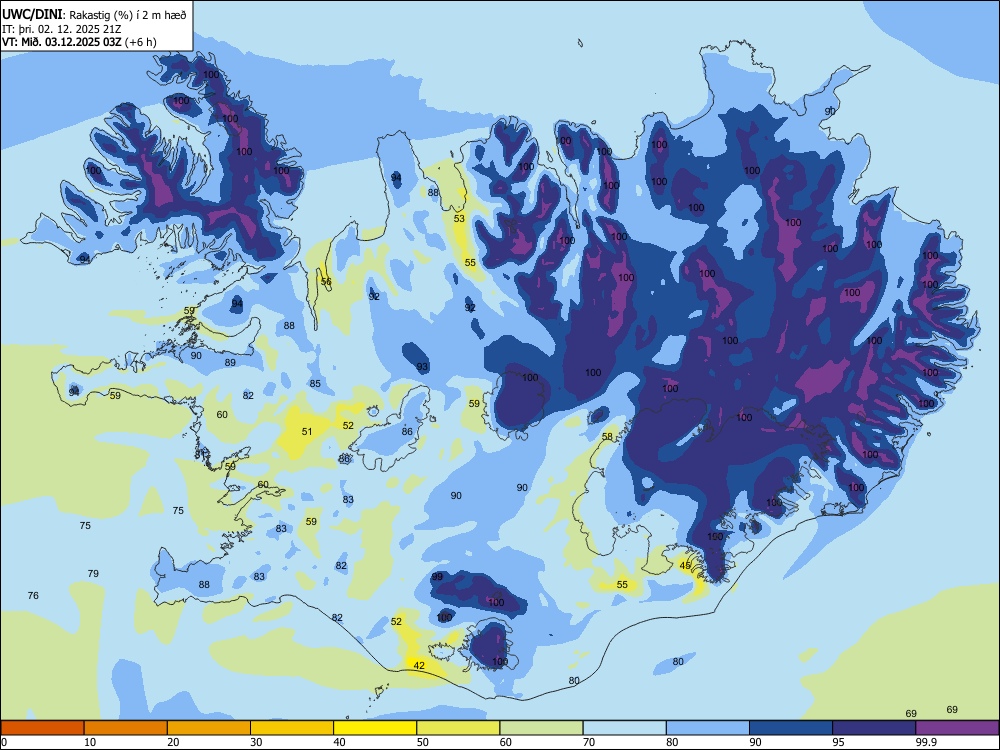Select the map value 53 in the north
This screenshot has width=1000, height=750.
click(x=459, y=218)
